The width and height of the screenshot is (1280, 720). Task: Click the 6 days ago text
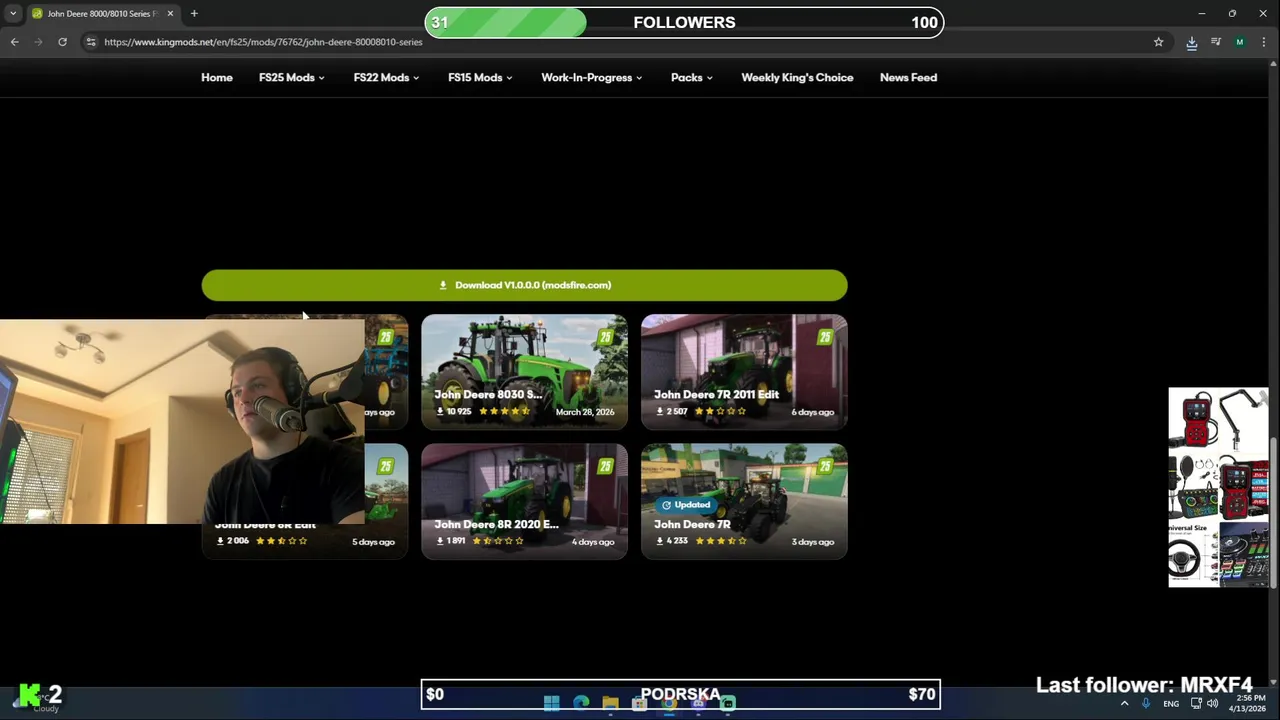[813, 412]
